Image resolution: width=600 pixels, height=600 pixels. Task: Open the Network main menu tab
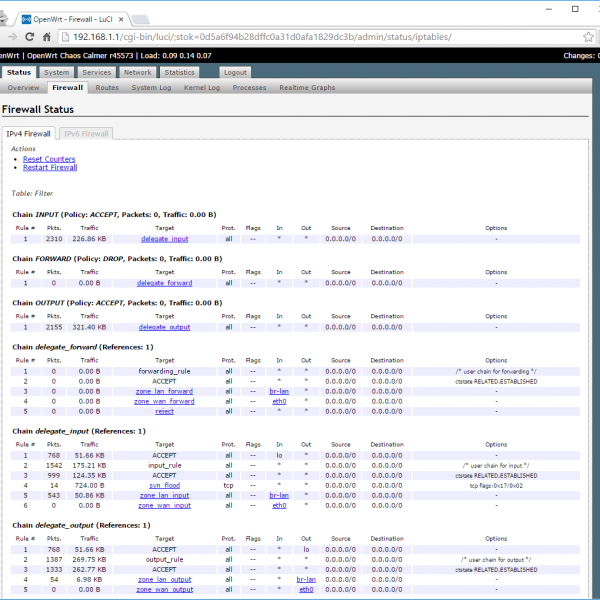pyautogui.click(x=137, y=73)
